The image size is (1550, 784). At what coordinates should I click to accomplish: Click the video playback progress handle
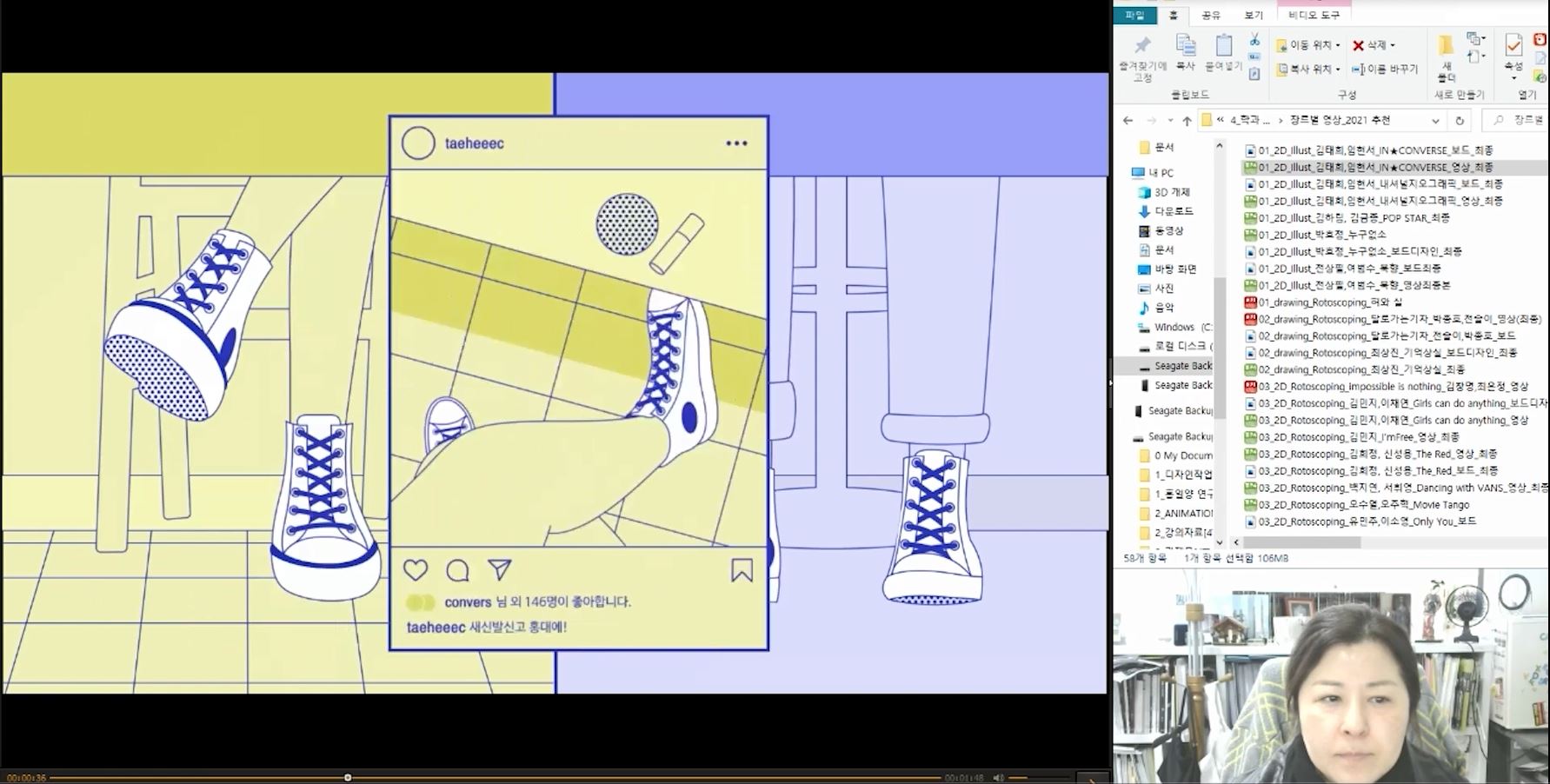[x=348, y=777]
